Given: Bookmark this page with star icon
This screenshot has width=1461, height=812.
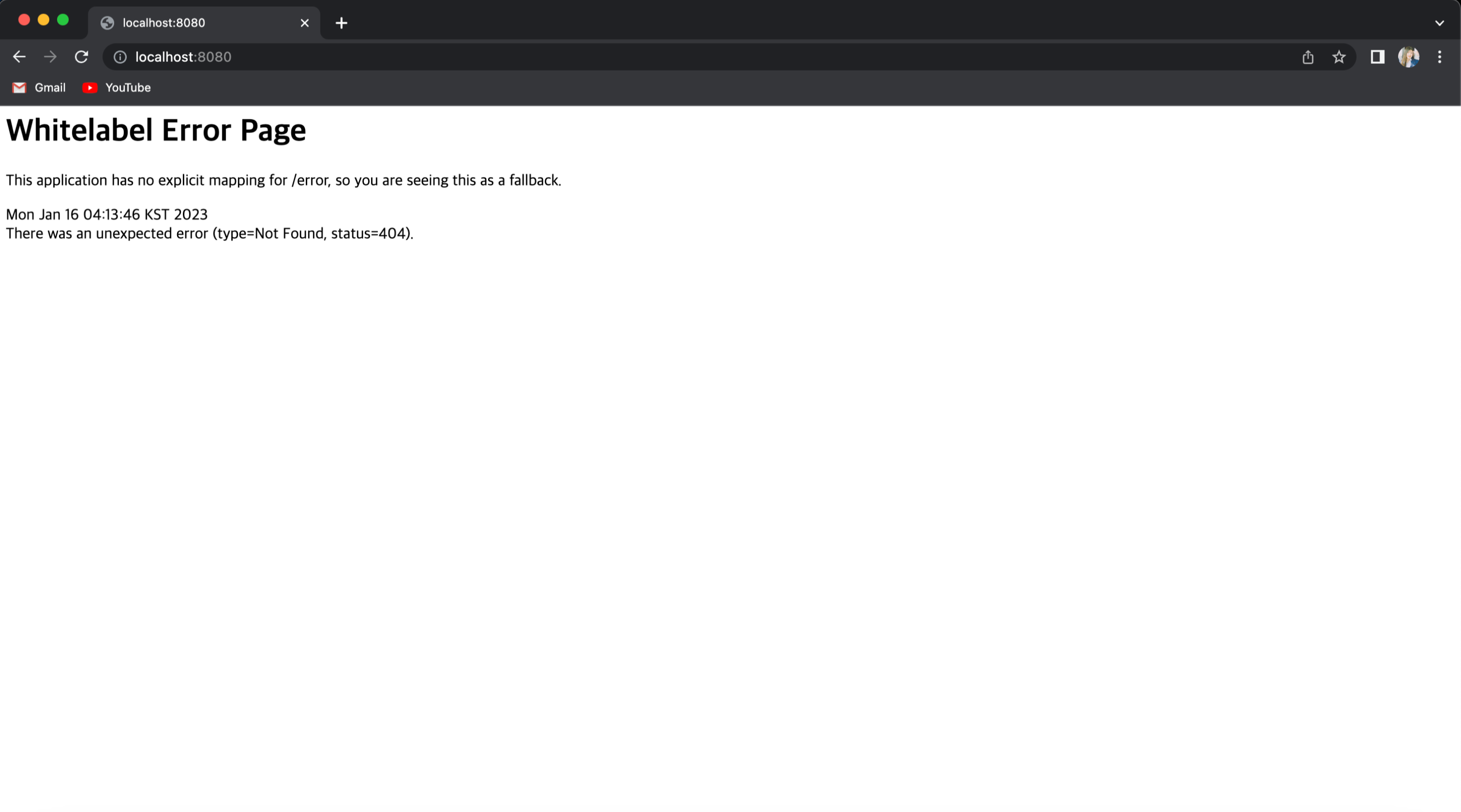Looking at the screenshot, I should click(x=1339, y=57).
